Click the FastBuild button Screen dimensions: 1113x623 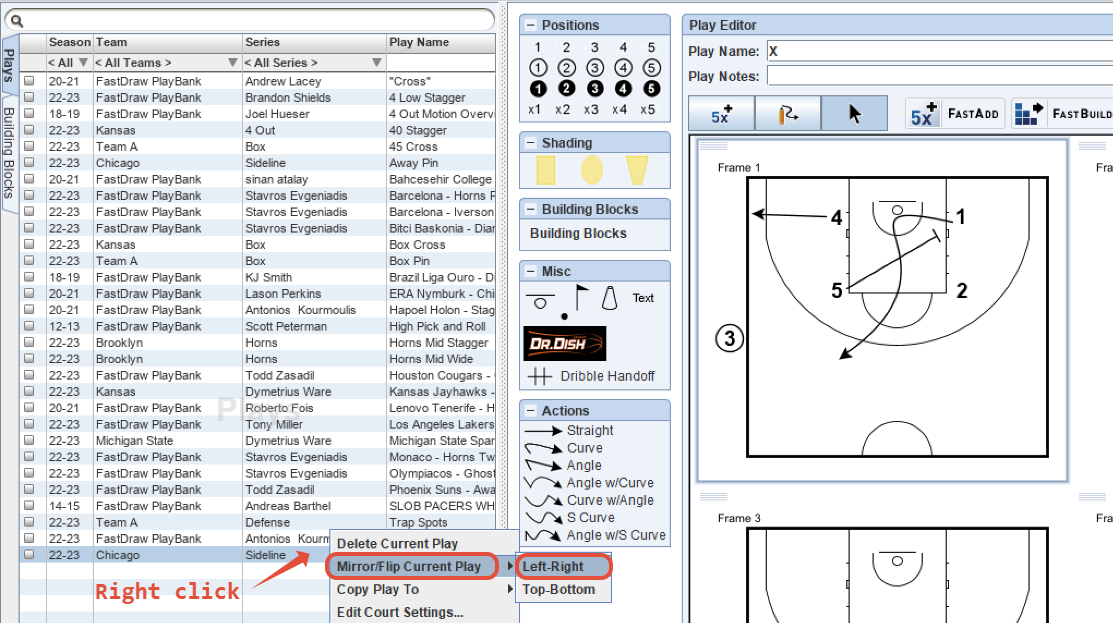click(x=1062, y=114)
